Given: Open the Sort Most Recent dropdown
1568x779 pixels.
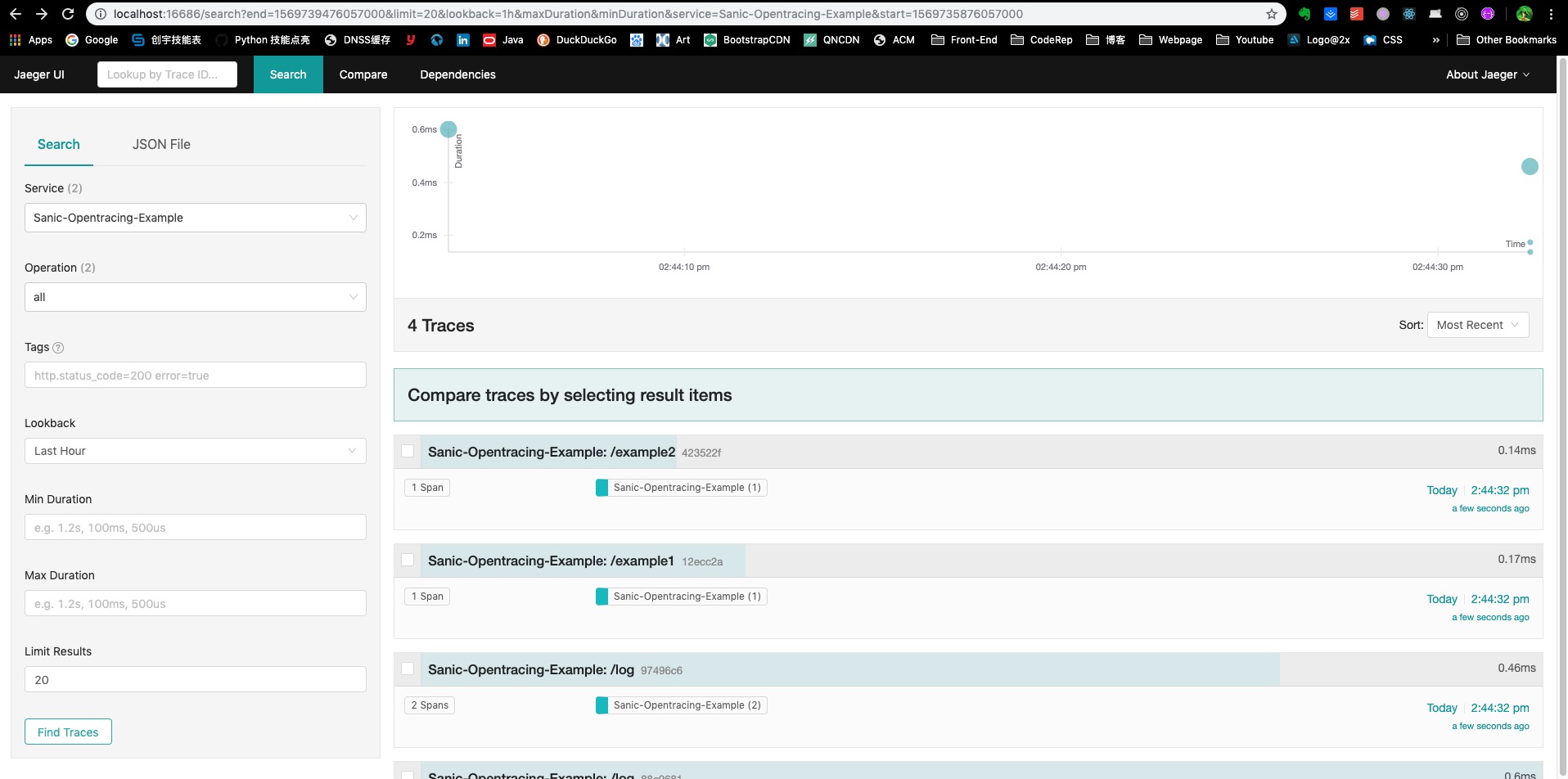Looking at the screenshot, I should pos(1478,325).
